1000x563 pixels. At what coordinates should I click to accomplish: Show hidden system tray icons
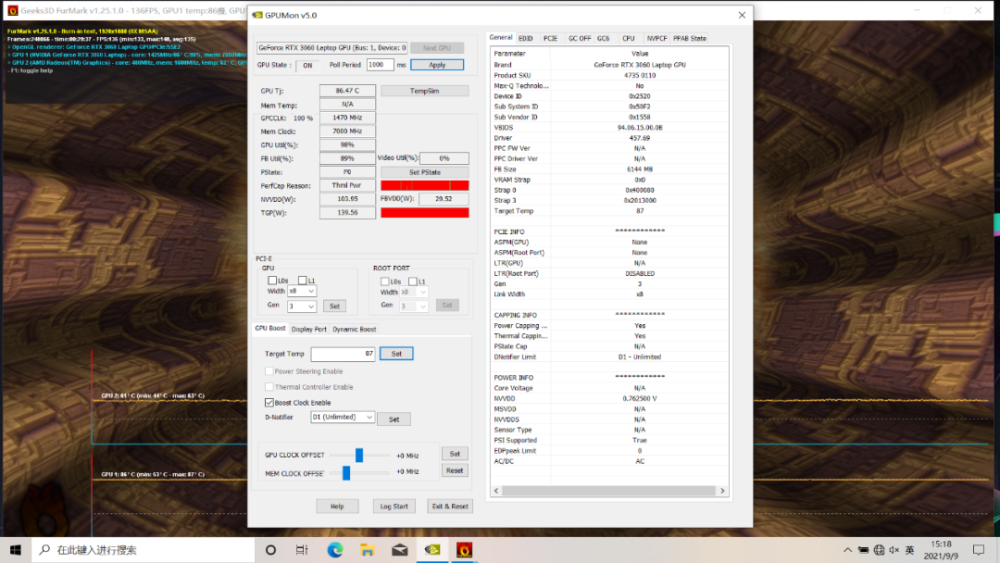[x=848, y=550]
